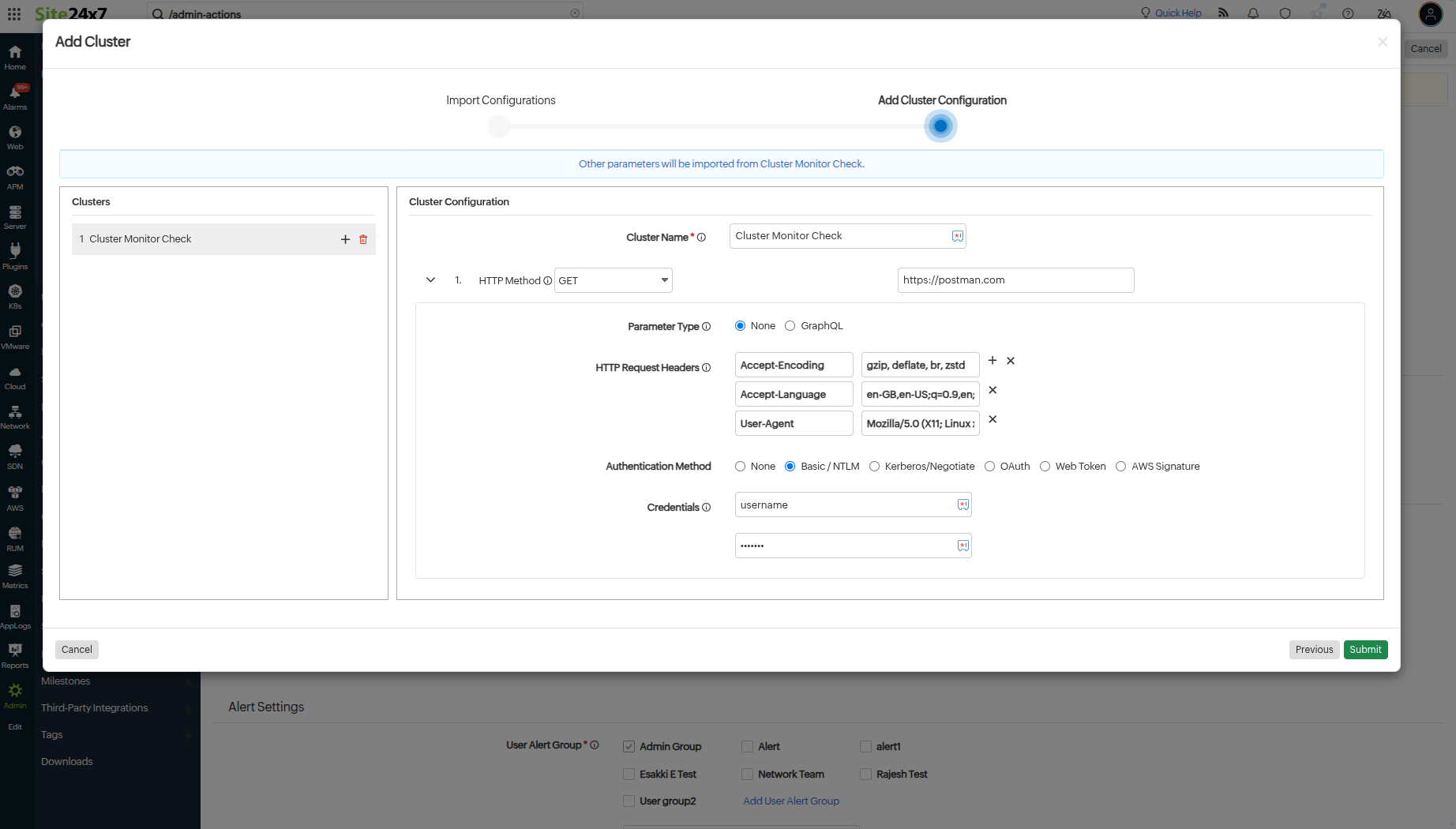Select OAuth as the authentication method
The width and height of the screenshot is (1456, 829).
pos(989,466)
